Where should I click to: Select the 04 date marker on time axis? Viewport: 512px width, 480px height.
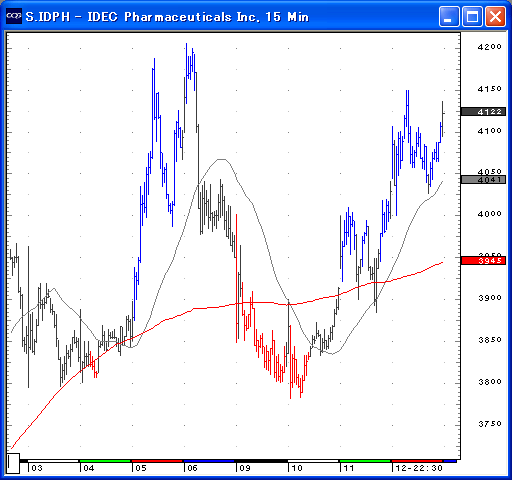pyautogui.click(x=89, y=468)
